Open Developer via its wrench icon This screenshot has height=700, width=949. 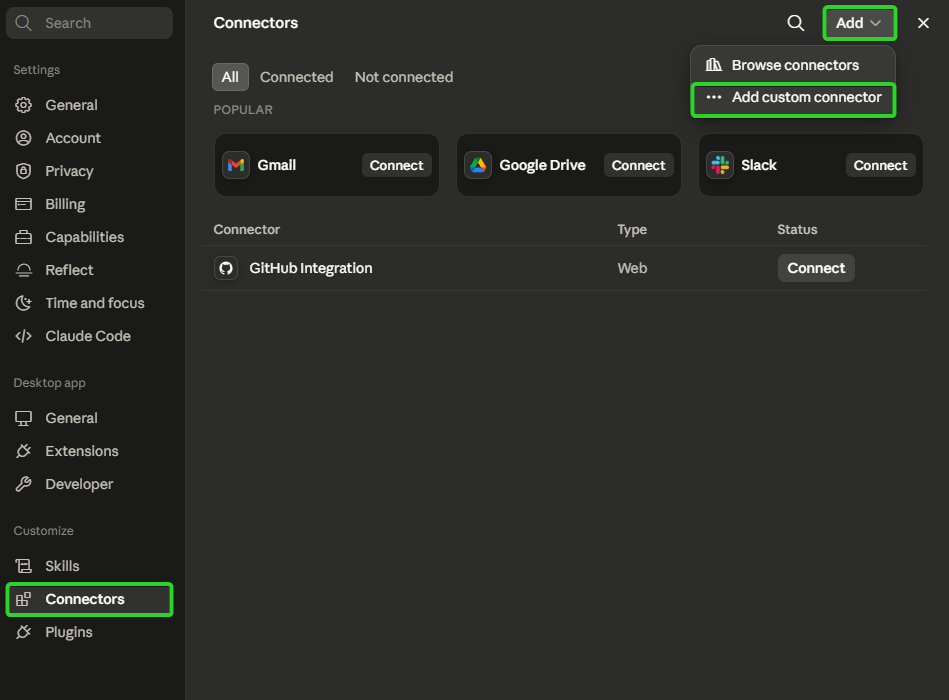[x=24, y=484]
